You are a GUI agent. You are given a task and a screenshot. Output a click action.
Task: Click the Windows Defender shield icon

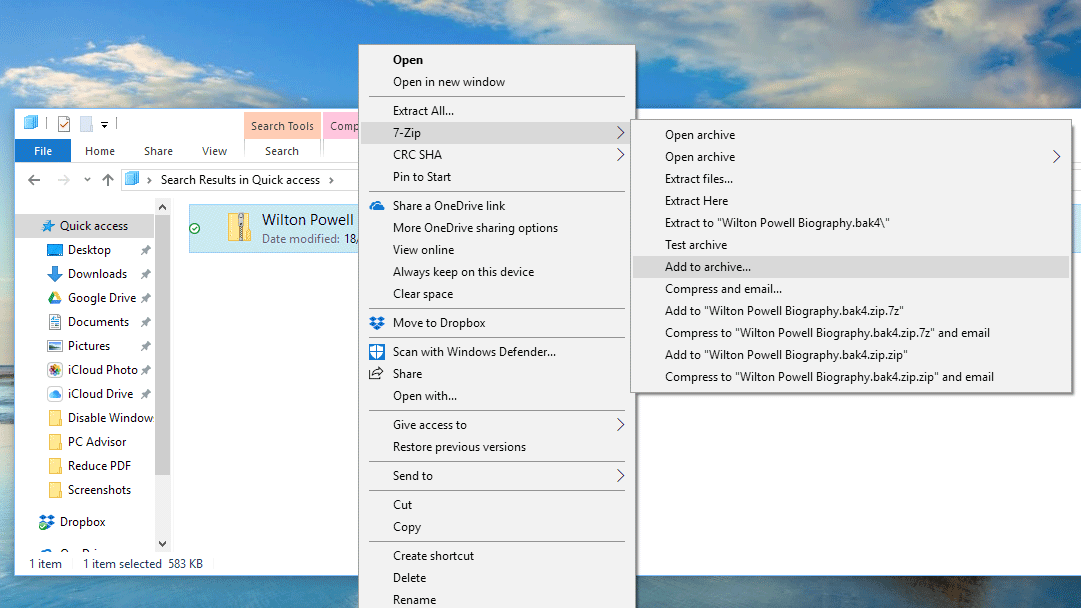click(376, 351)
